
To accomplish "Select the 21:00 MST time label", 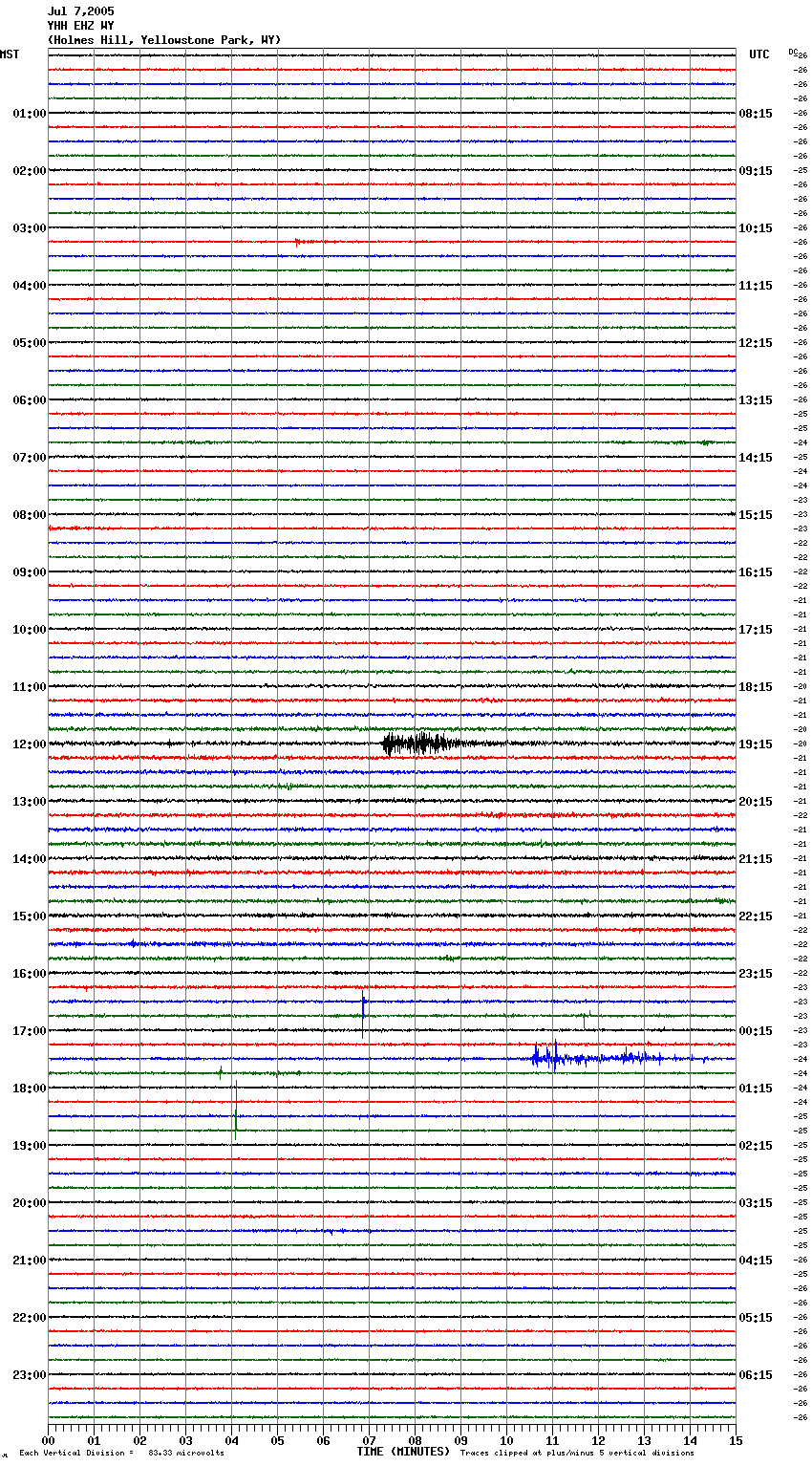I will tap(30, 1261).
